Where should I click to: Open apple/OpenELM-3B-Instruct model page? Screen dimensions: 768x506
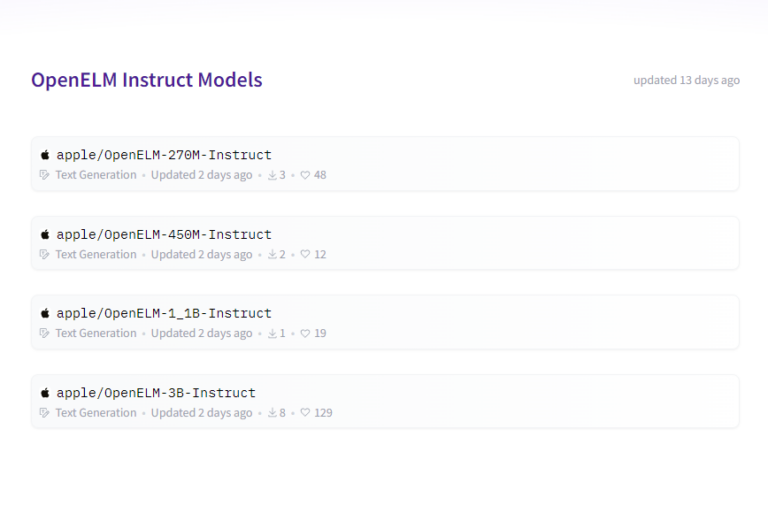(x=156, y=393)
